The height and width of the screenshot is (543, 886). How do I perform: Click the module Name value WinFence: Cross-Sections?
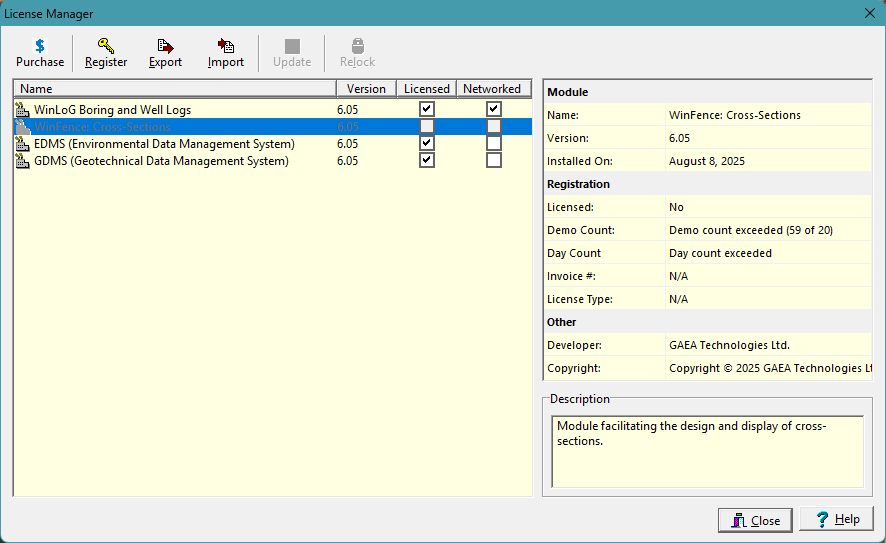coord(735,115)
